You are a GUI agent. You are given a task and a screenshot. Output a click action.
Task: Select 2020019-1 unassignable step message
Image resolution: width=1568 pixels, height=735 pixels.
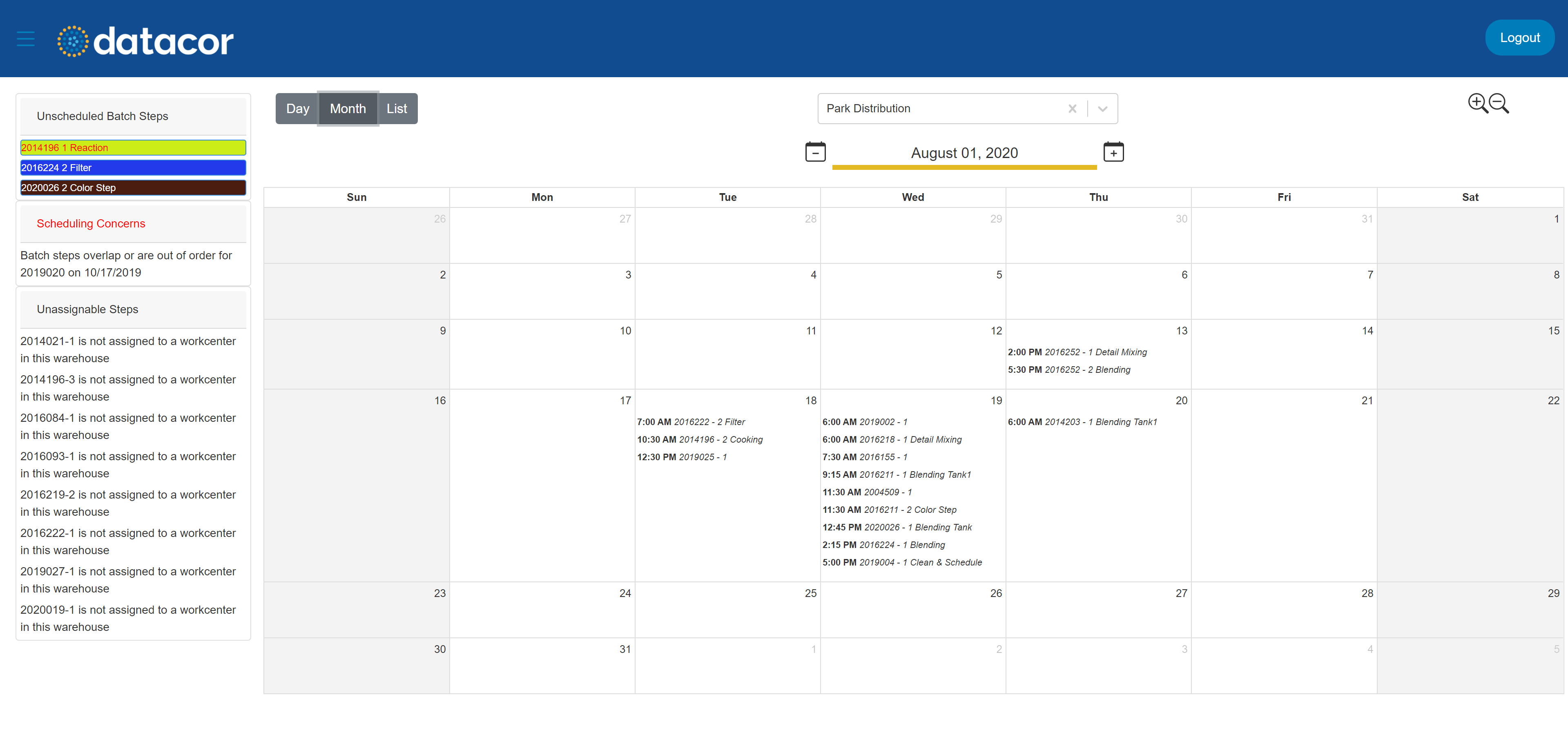pyautogui.click(x=128, y=618)
